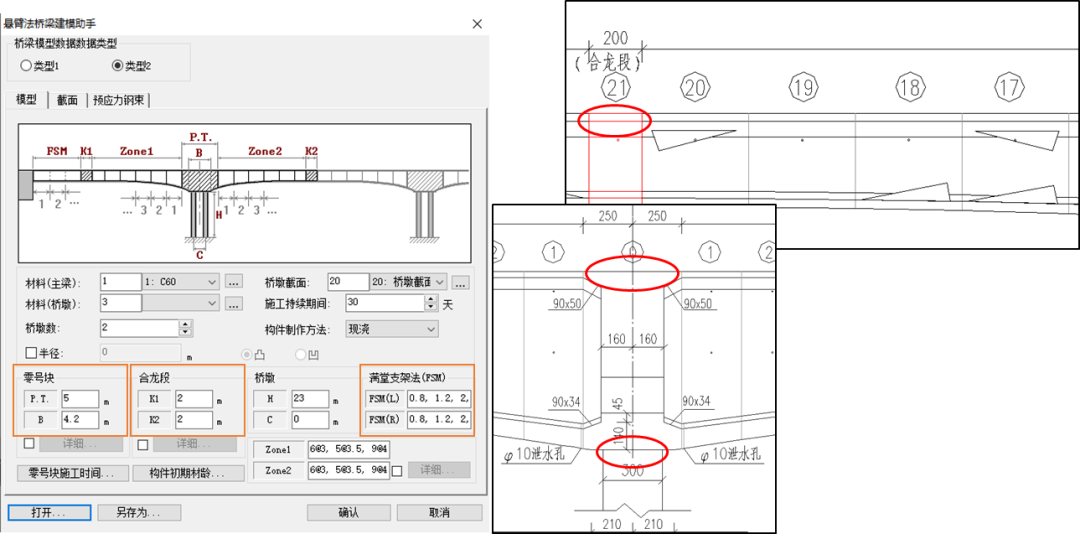Click the 桥墩截面 number input field
Screen dimensions: 1080x534
pos(349,282)
